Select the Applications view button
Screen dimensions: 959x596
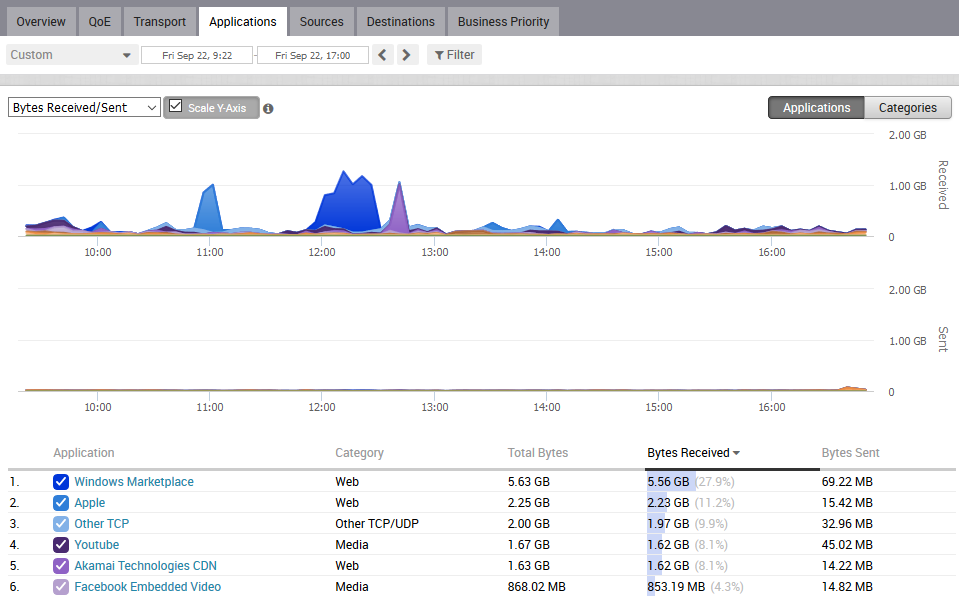pyautogui.click(x=816, y=108)
